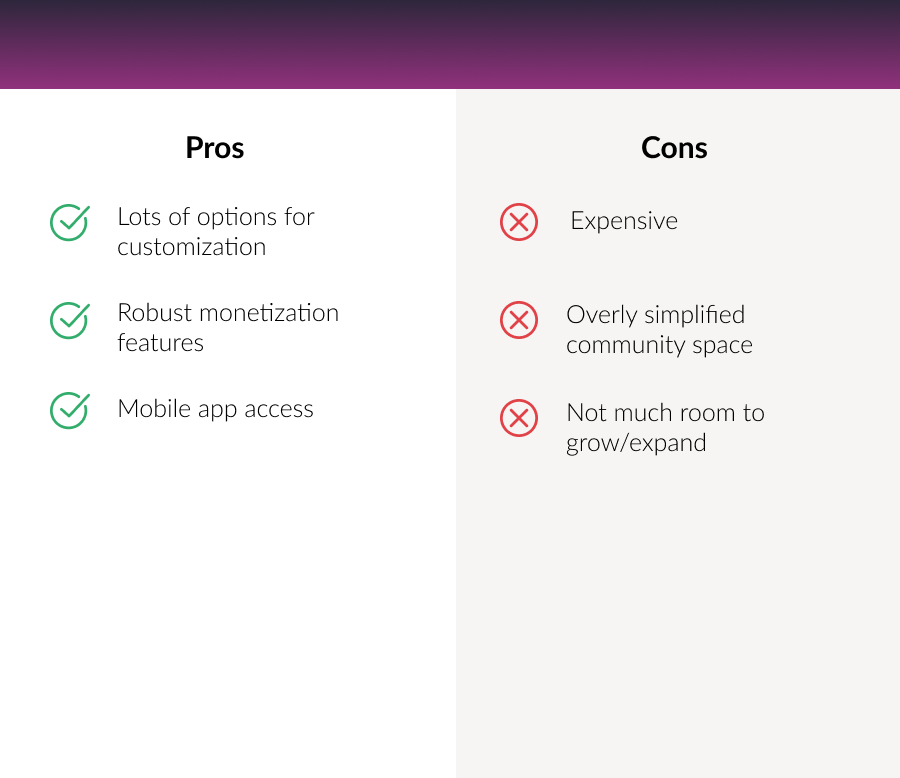The width and height of the screenshot is (900, 778).
Task: Click the 'Overly simplified' text line
Action: (655, 315)
